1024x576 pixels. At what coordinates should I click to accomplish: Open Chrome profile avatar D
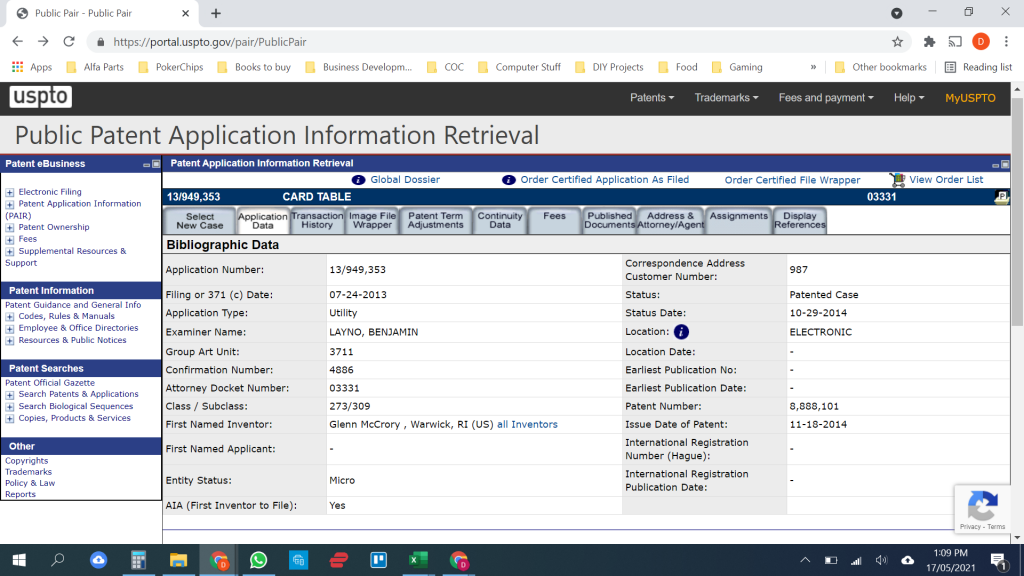tap(980, 42)
